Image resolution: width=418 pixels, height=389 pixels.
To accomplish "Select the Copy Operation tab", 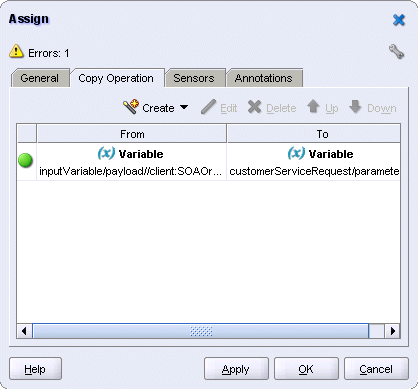I will [116, 78].
